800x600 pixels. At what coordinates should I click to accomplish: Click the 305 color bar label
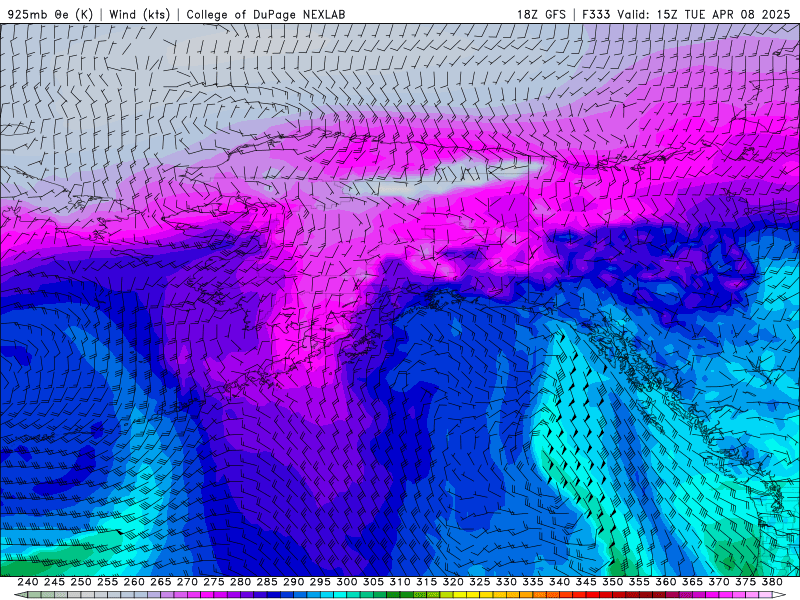(373, 582)
